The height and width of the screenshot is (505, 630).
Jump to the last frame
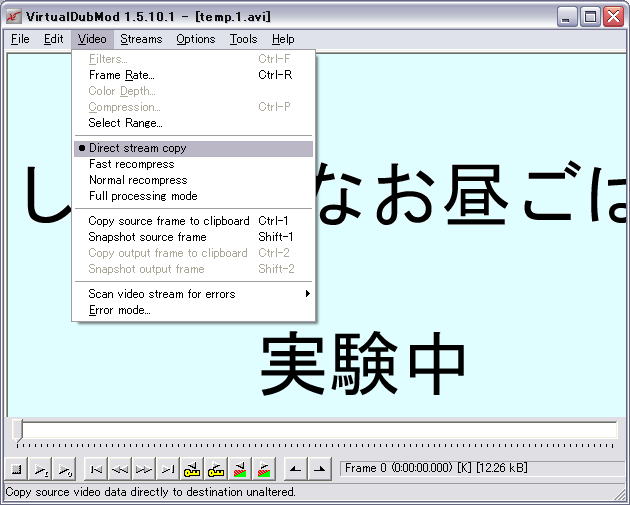click(x=168, y=469)
